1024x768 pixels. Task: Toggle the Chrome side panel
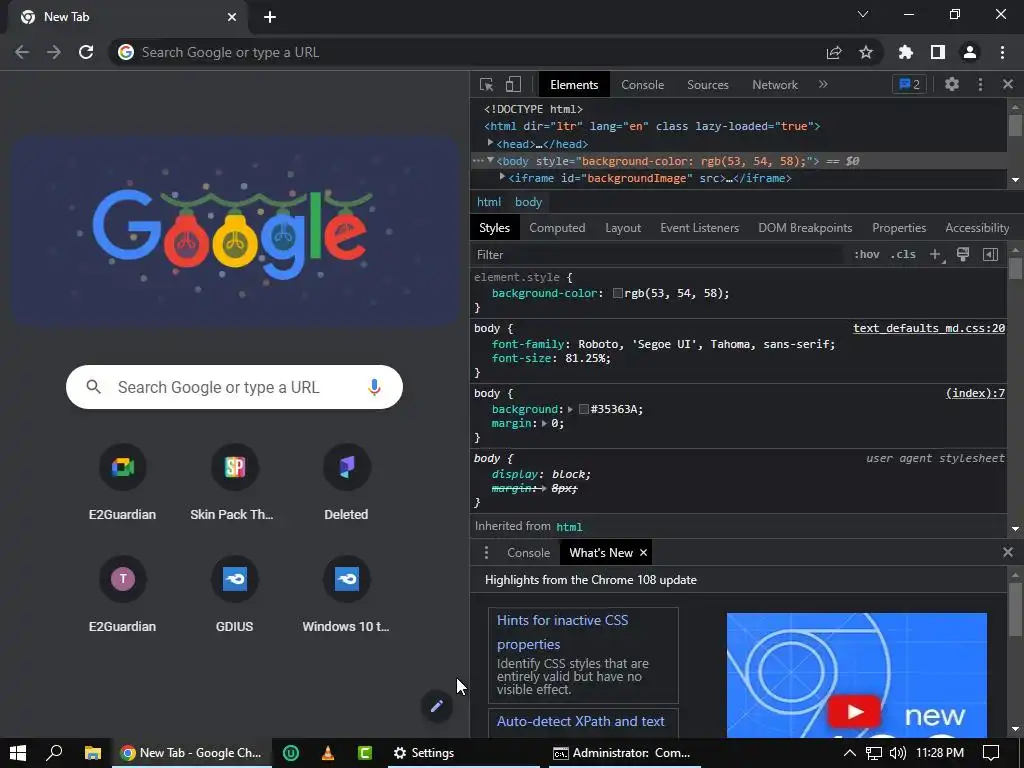pos(937,52)
